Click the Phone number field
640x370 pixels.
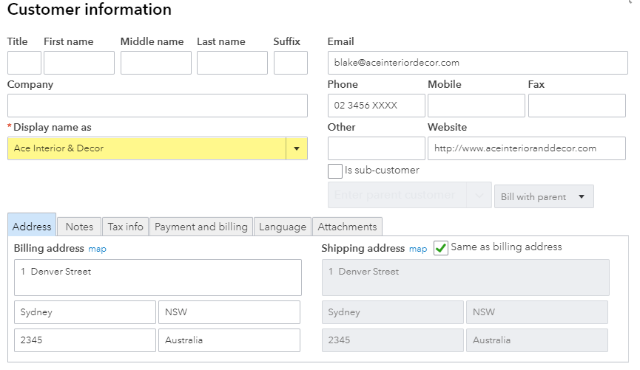coord(376,106)
